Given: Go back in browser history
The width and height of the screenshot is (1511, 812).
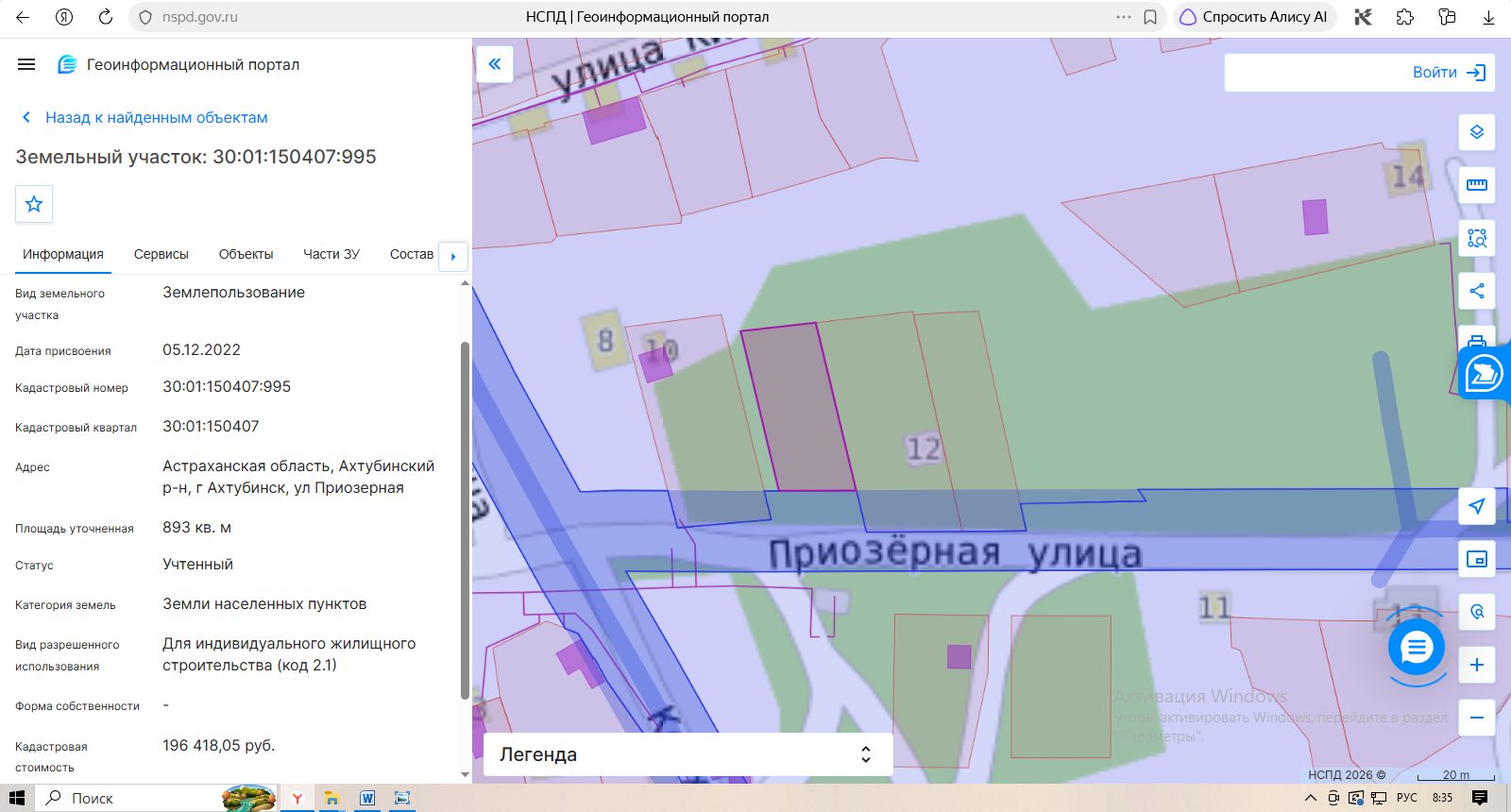Looking at the screenshot, I should pyautogui.click(x=23, y=17).
